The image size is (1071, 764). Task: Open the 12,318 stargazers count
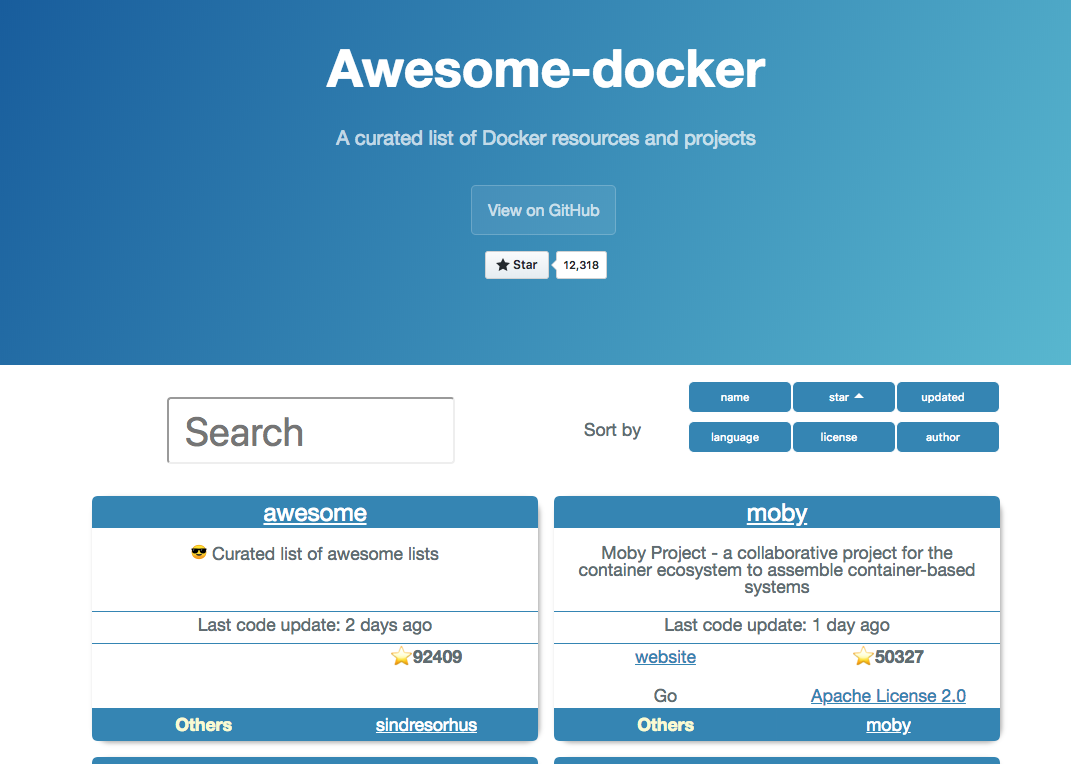click(x=581, y=265)
